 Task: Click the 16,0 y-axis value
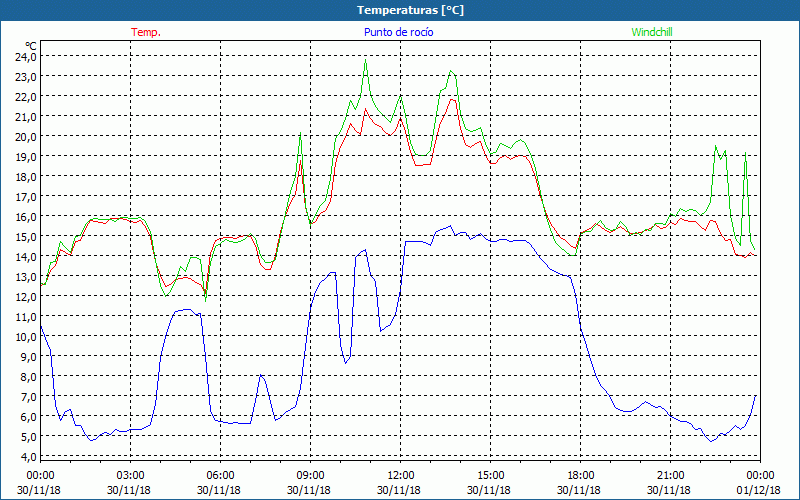pos(26,217)
